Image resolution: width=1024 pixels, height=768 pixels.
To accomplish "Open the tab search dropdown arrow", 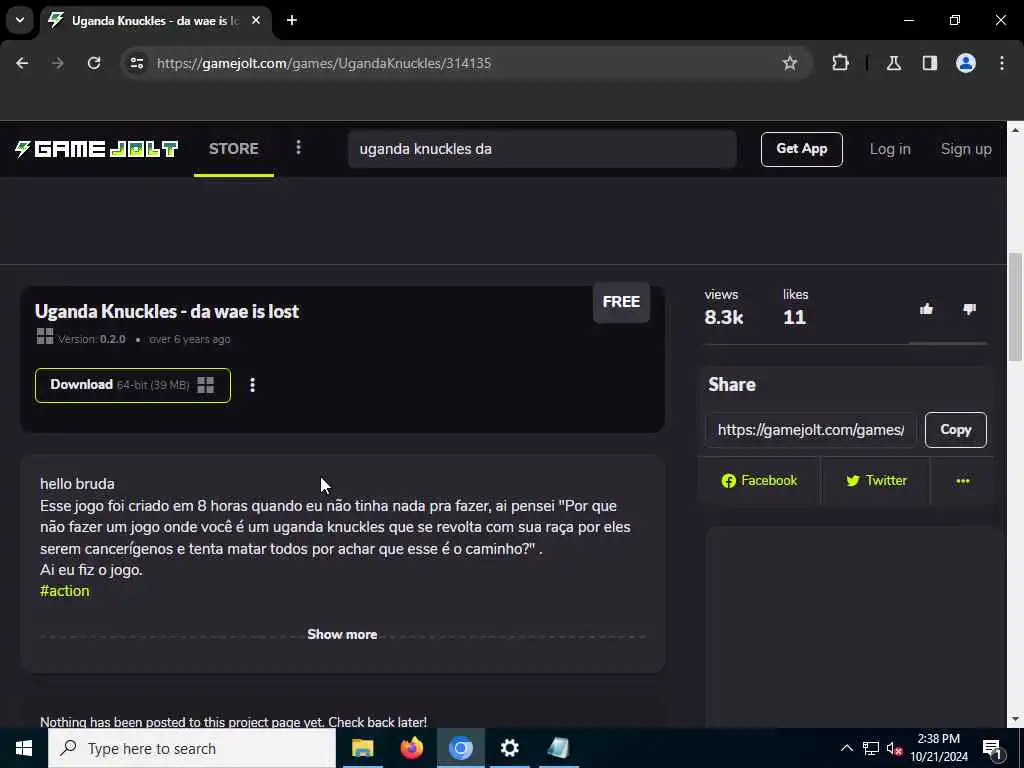I will pyautogui.click(x=20, y=20).
